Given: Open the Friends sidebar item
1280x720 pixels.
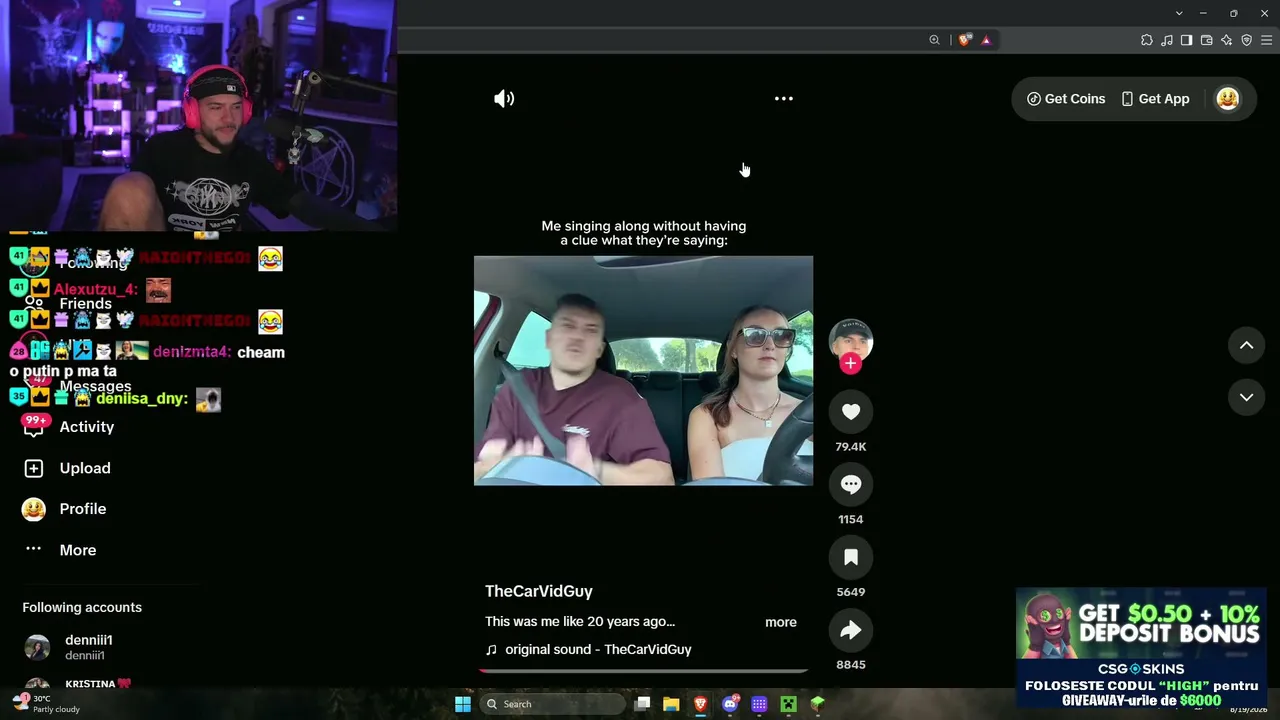Looking at the screenshot, I should [x=85, y=303].
